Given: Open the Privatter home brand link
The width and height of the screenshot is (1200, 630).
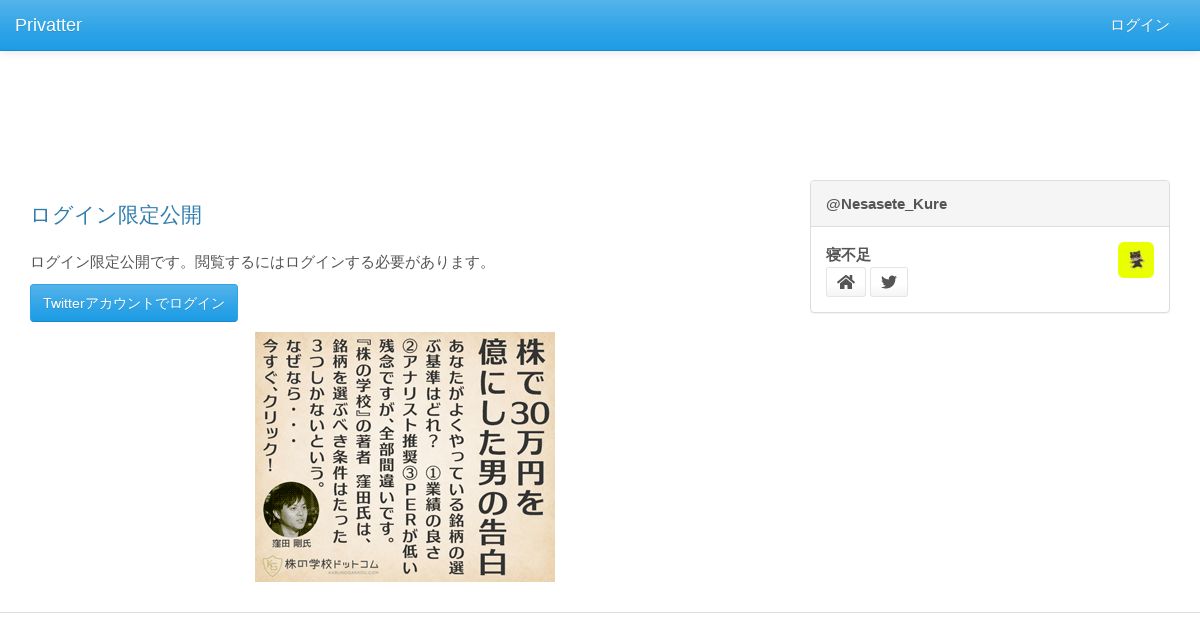Looking at the screenshot, I should tap(48, 25).
